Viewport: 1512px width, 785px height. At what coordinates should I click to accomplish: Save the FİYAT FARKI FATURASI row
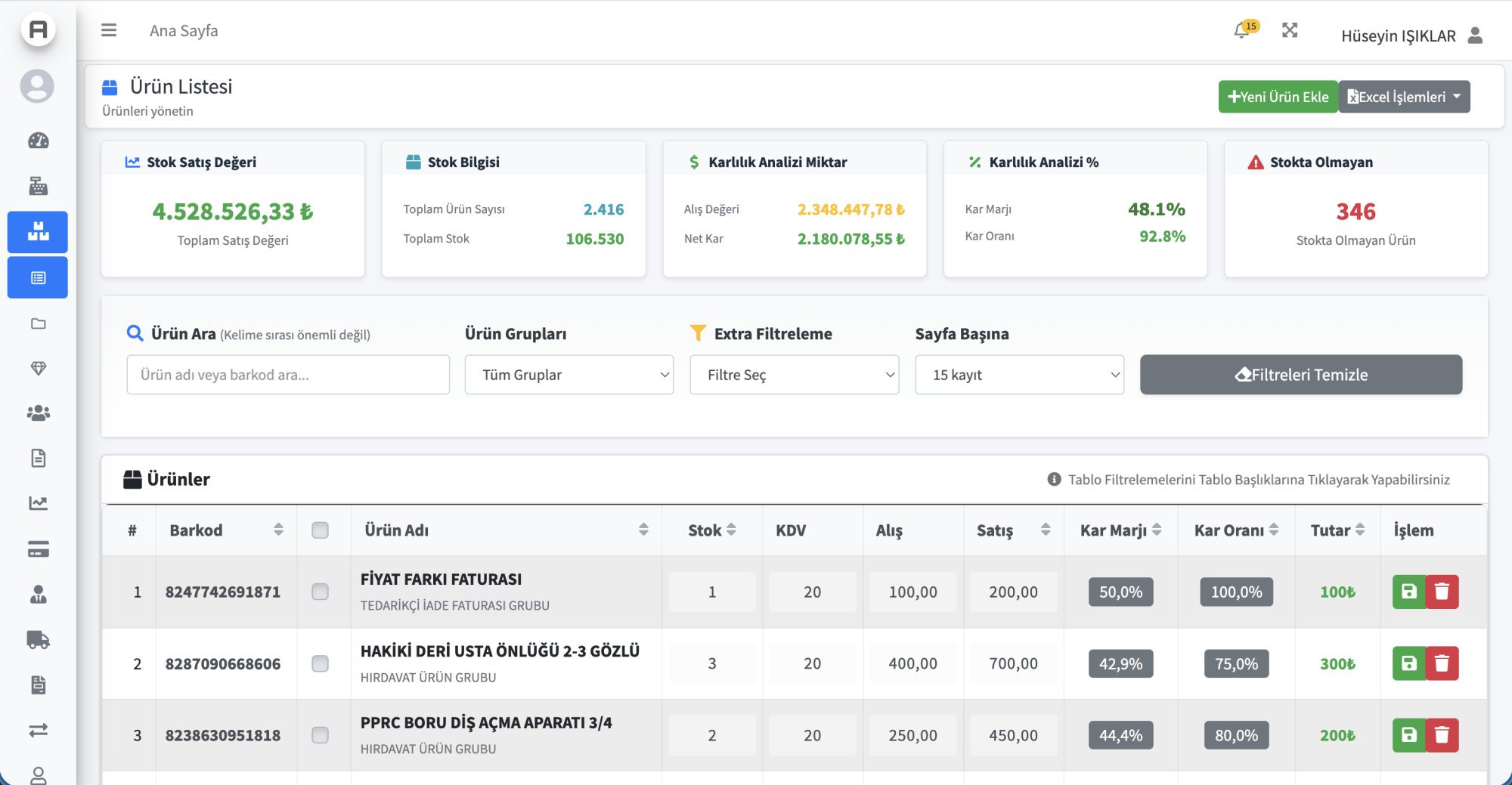[1408, 592]
